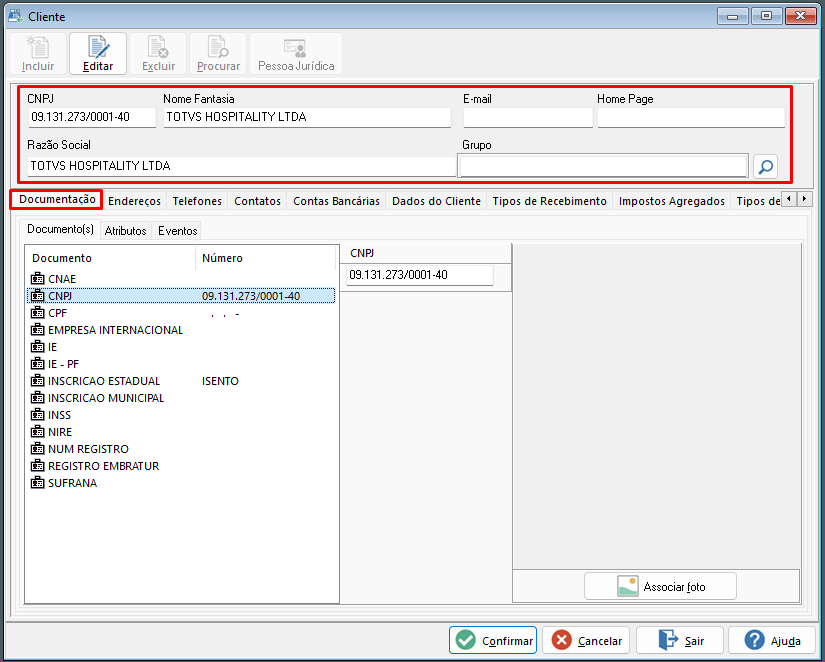Click the Nome Fantasia field

(x=307, y=117)
